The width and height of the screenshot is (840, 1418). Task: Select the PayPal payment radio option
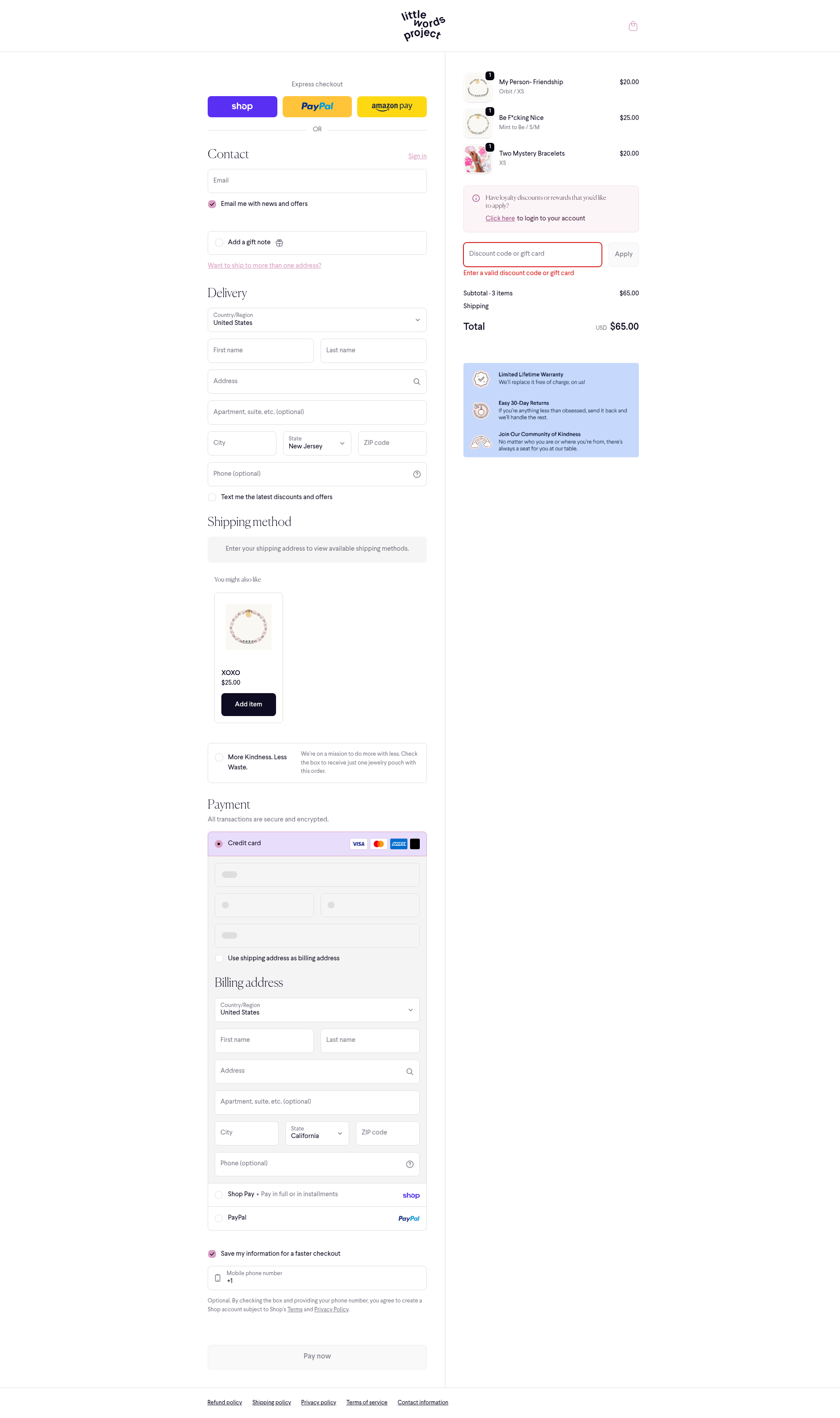tap(219, 1218)
